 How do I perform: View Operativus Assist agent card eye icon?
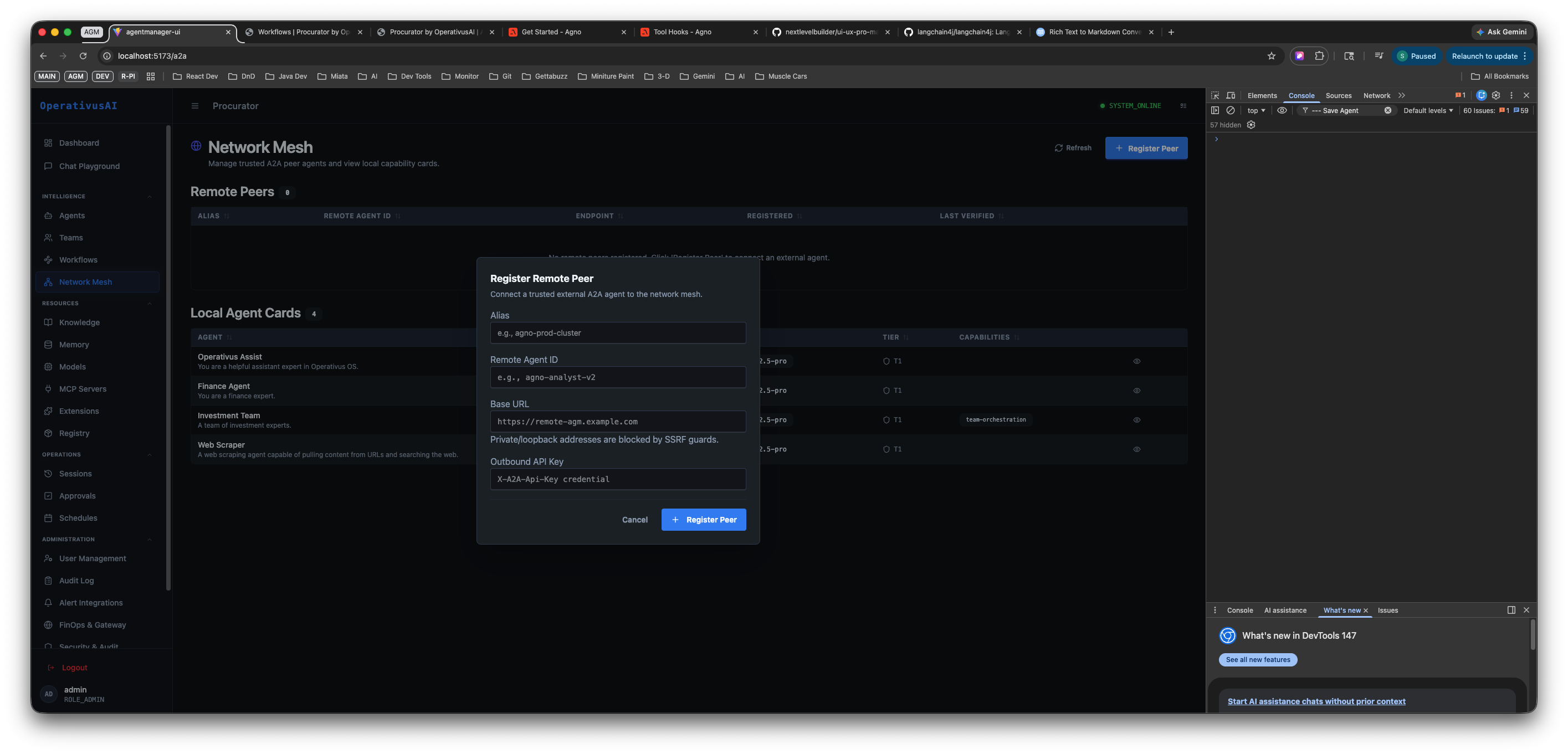tap(1136, 361)
